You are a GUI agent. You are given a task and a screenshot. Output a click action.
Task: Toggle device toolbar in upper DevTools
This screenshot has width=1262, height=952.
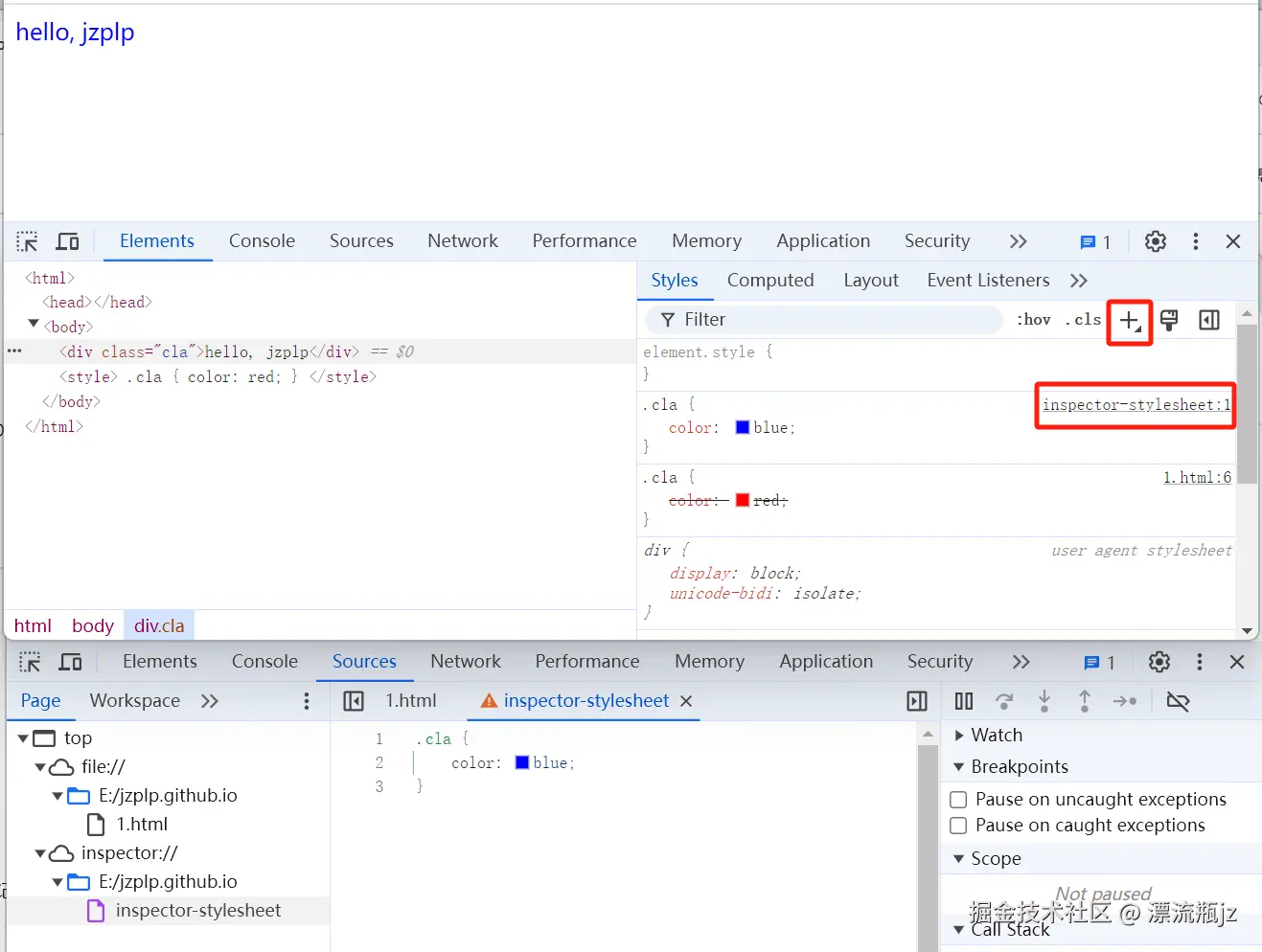point(68,241)
